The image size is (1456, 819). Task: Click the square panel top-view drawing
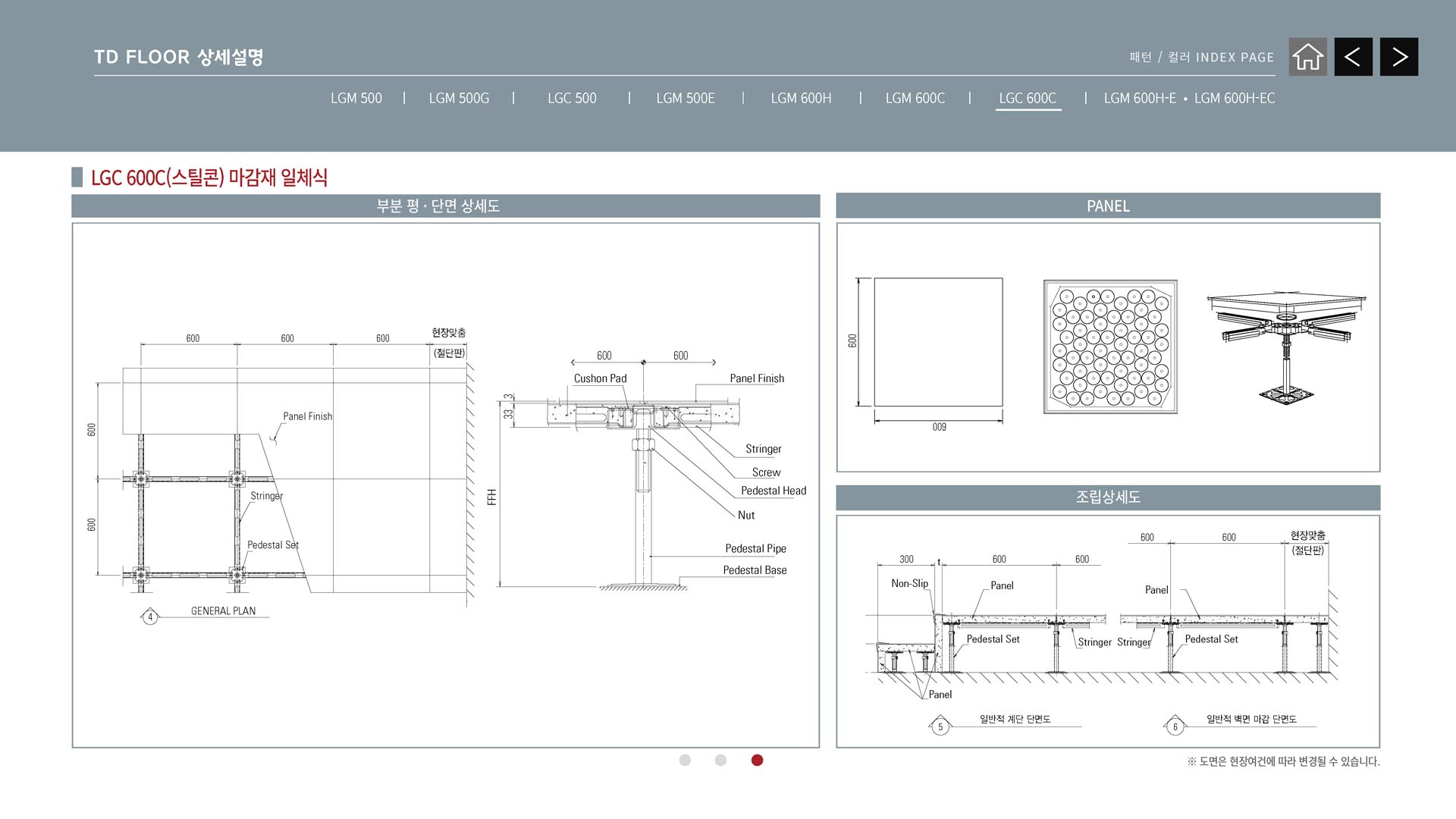coord(938,342)
